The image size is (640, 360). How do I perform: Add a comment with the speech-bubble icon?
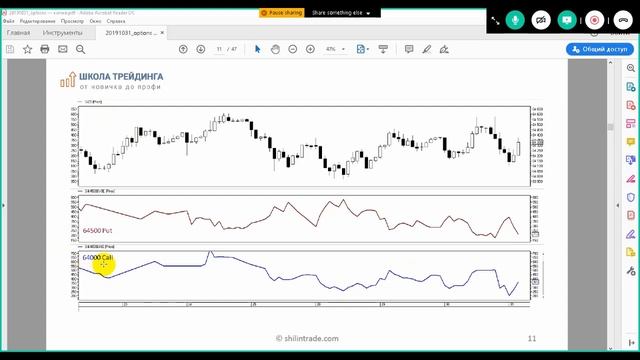409,49
